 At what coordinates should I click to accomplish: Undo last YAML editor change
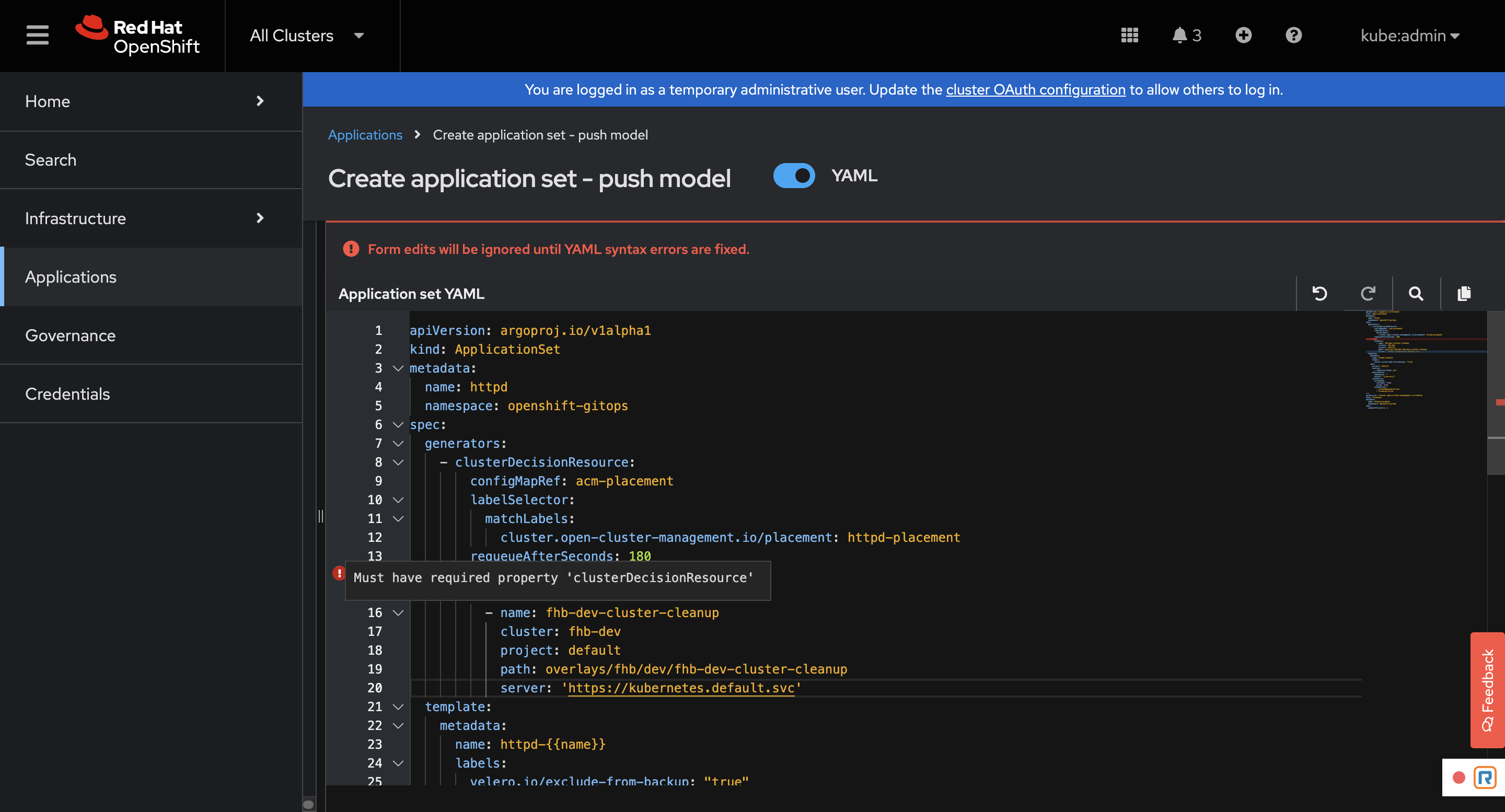coord(1320,293)
